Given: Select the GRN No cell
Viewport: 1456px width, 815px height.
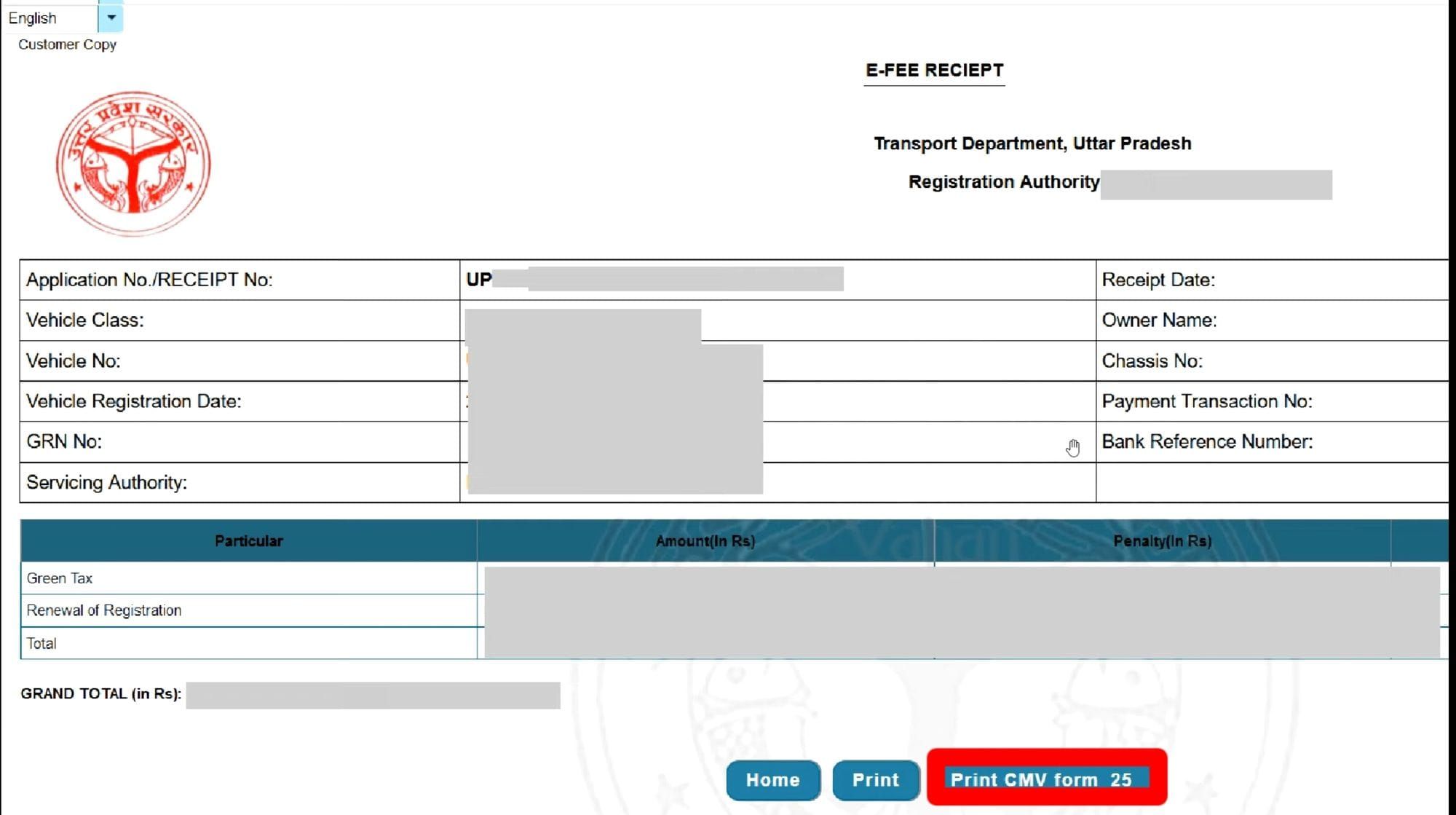Looking at the screenshot, I should coord(66,441).
